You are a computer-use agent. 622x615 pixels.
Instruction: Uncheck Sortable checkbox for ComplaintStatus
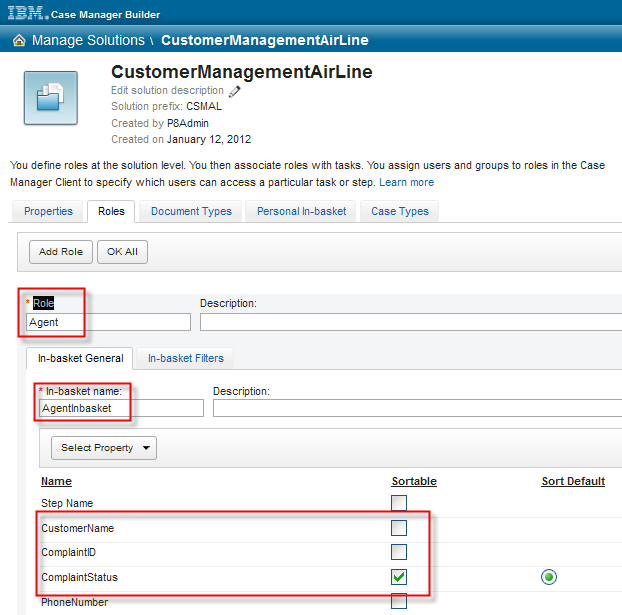pos(399,577)
